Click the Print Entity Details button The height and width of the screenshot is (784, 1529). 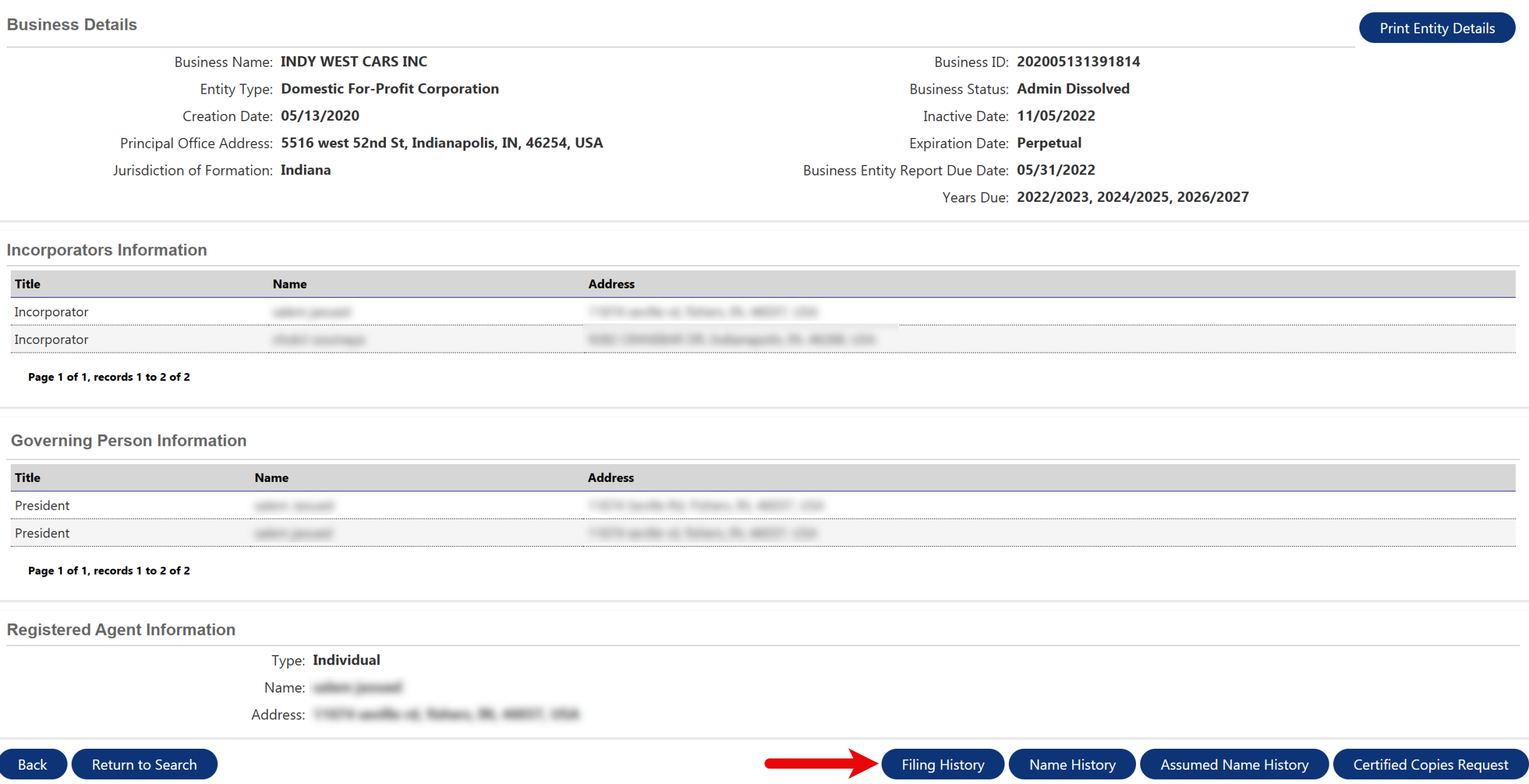1436,28
